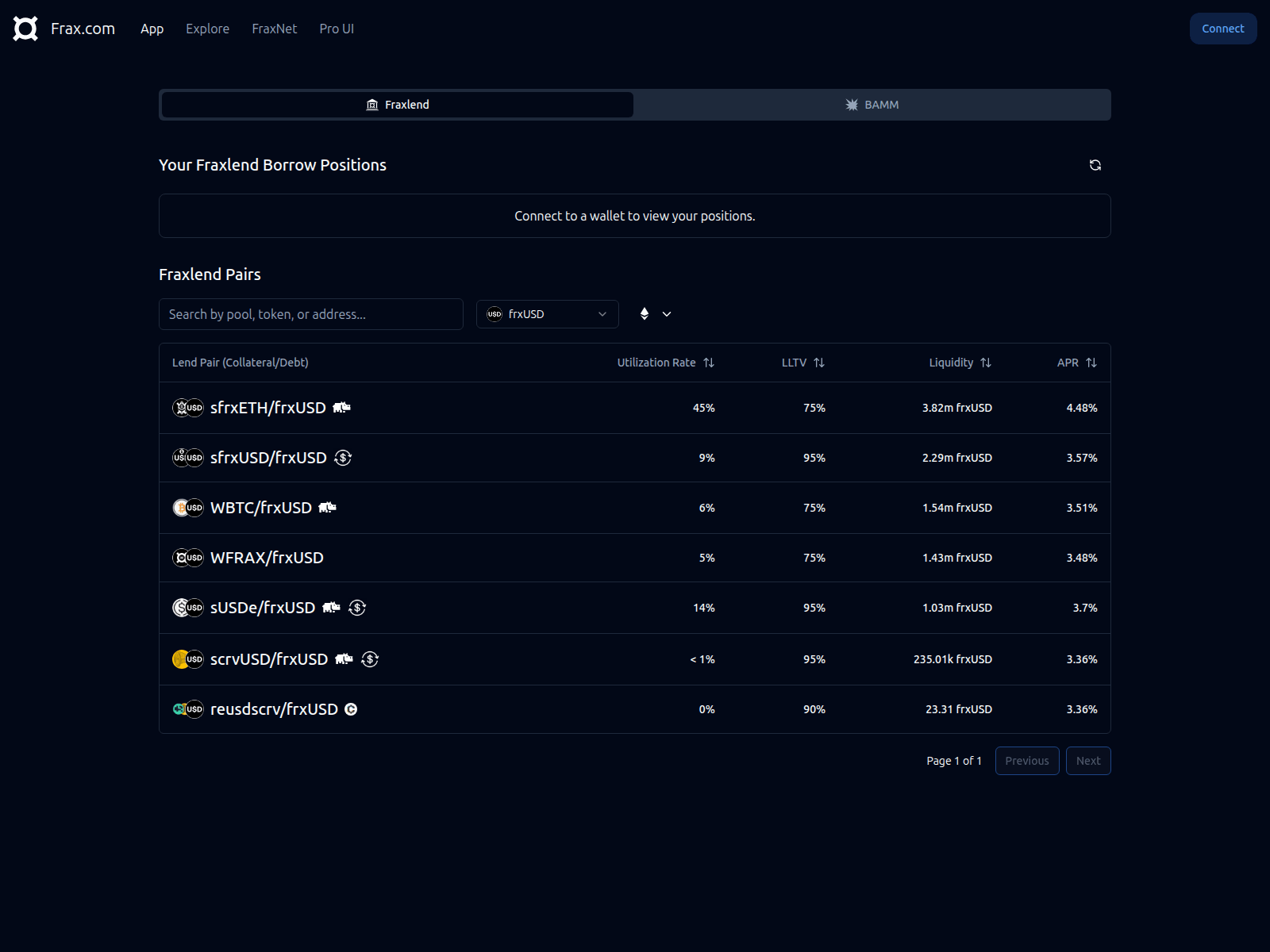Click sUSDe/frxUSD dollar cycle badge
Screen dimensions: 1270x952
(x=357, y=608)
